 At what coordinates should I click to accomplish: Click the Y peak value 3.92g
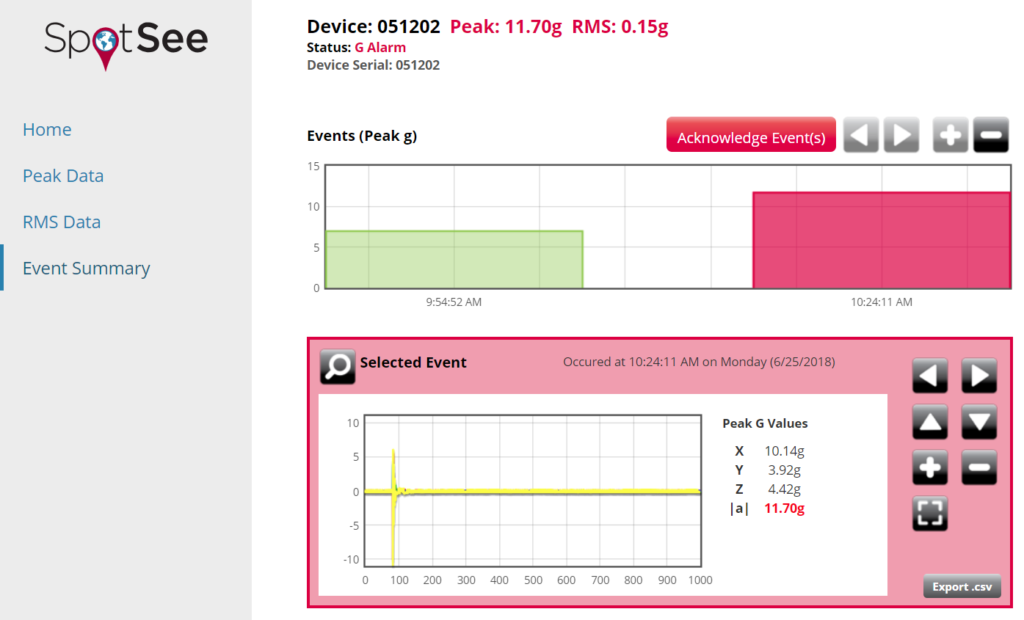(x=784, y=470)
